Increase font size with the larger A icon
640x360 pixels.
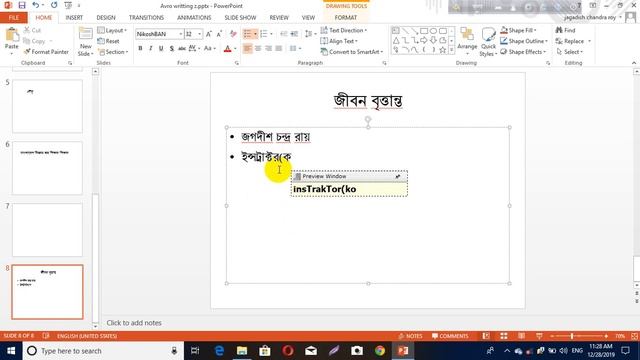209,34
